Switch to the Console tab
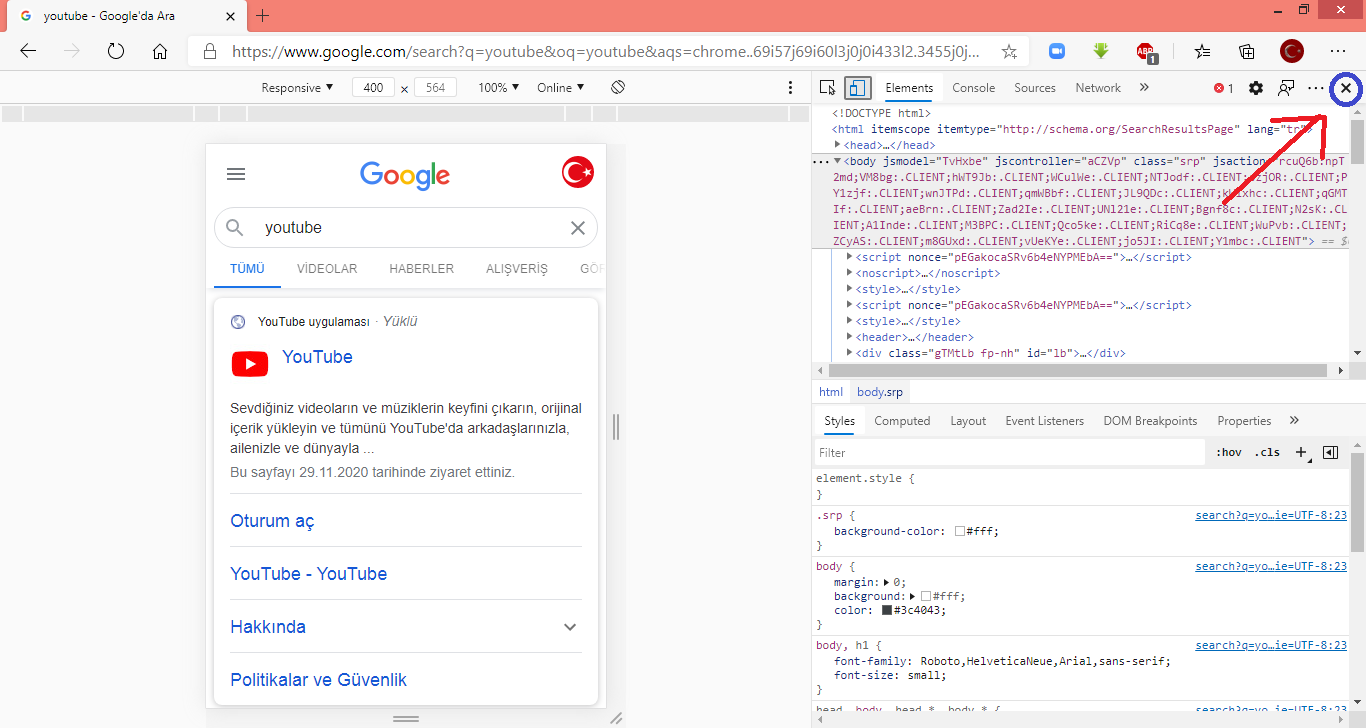1366x728 pixels. point(973,88)
